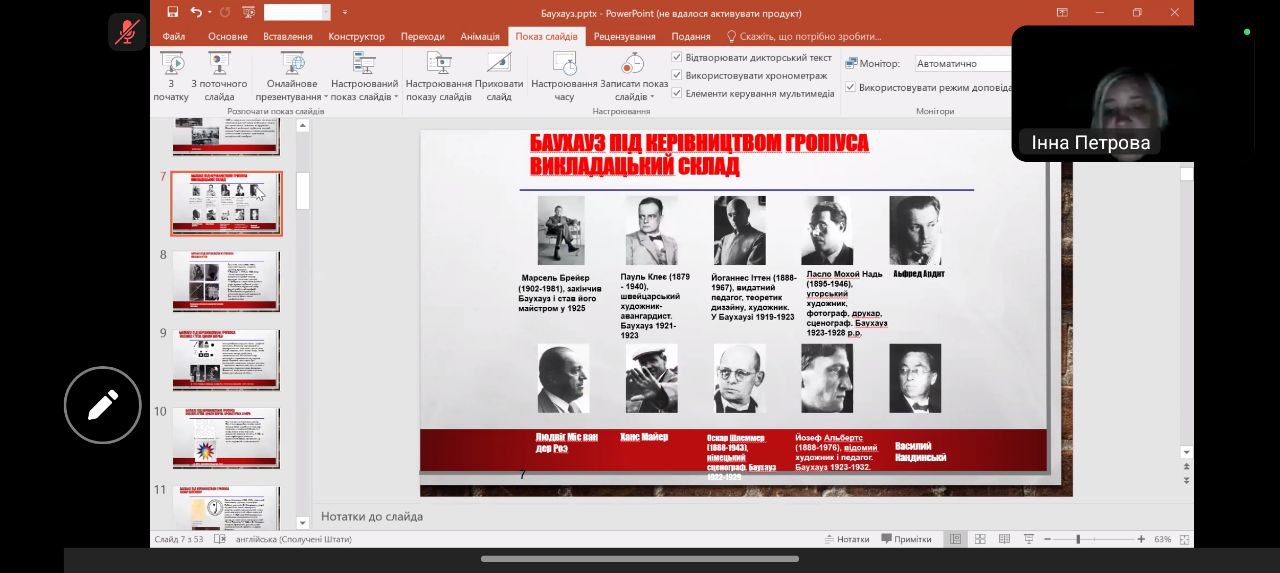Toggle Елементи керування мультимедіа checkbox

pyautogui.click(x=677, y=93)
